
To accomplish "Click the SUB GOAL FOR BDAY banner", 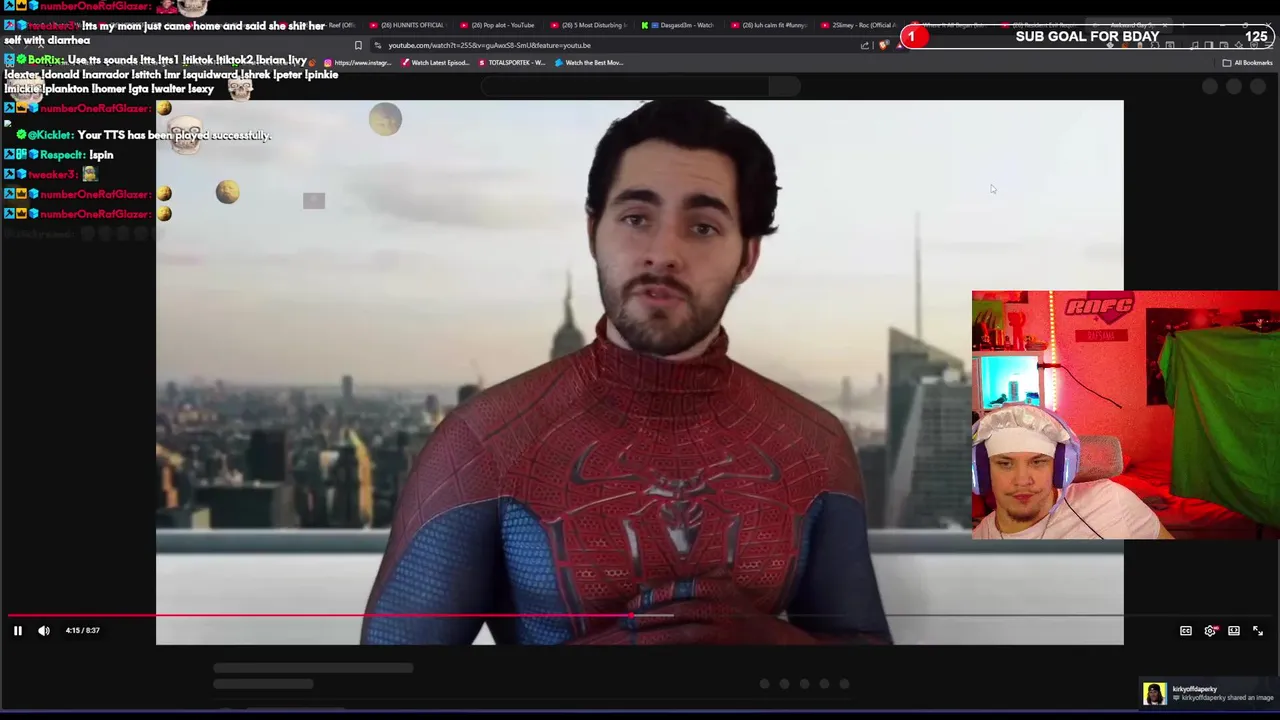I will pyautogui.click(x=1087, y=37).
